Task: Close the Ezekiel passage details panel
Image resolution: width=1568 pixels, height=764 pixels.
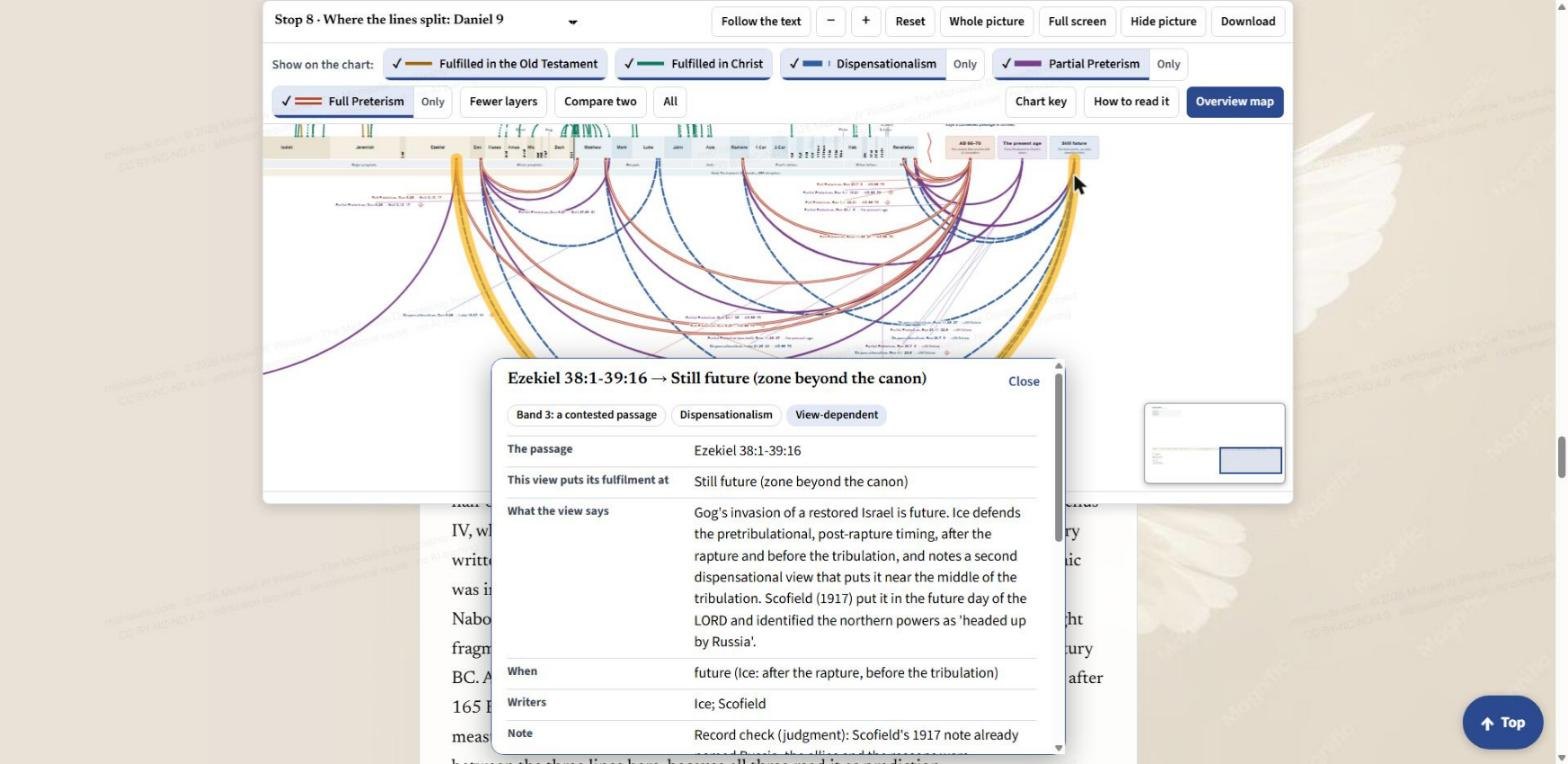Action: tap(1024, 381)
